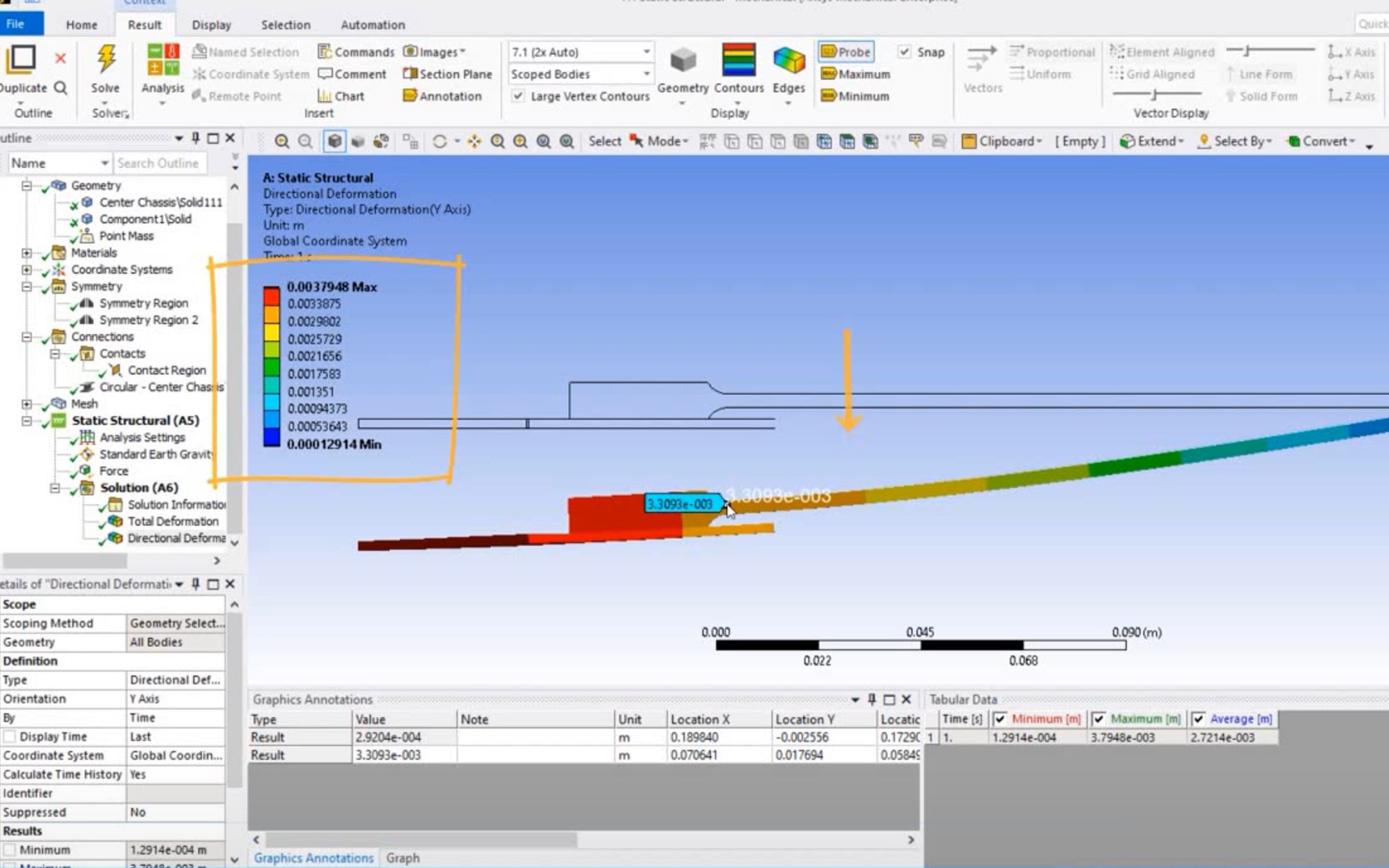1389x868 pixels.
Task: Insert a Section Plane
Action: (x=447, y=74)
